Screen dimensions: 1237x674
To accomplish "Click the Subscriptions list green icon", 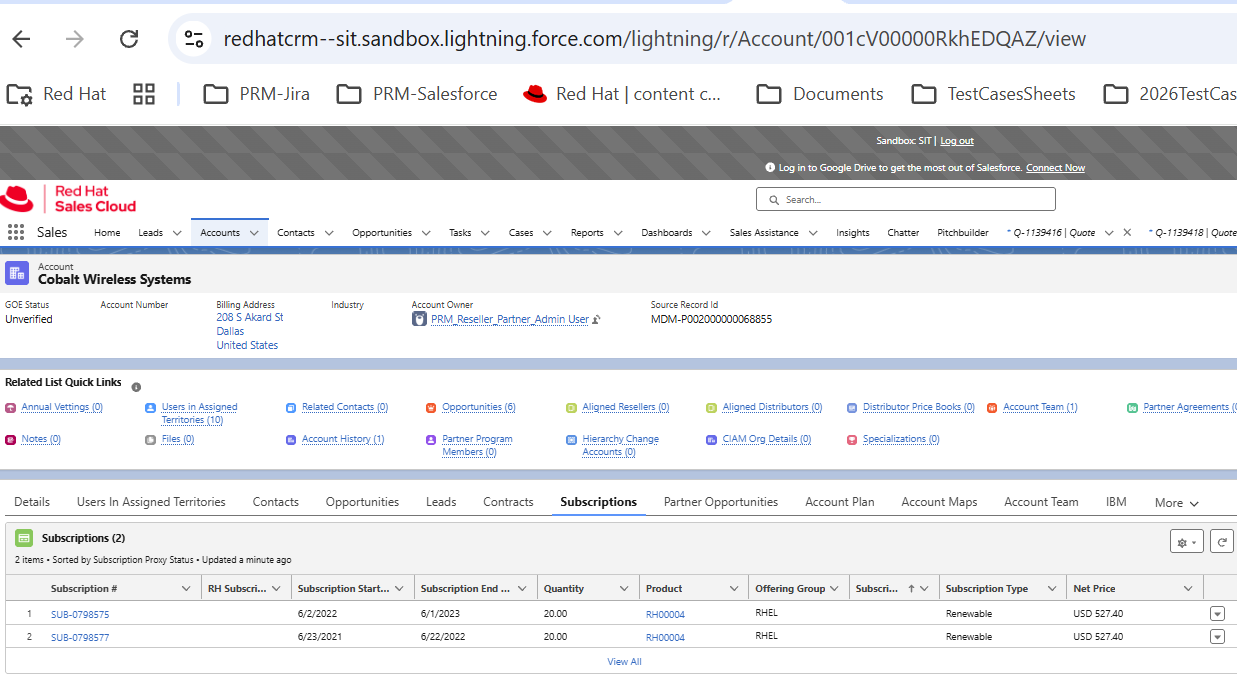I will tap(24, 538).
